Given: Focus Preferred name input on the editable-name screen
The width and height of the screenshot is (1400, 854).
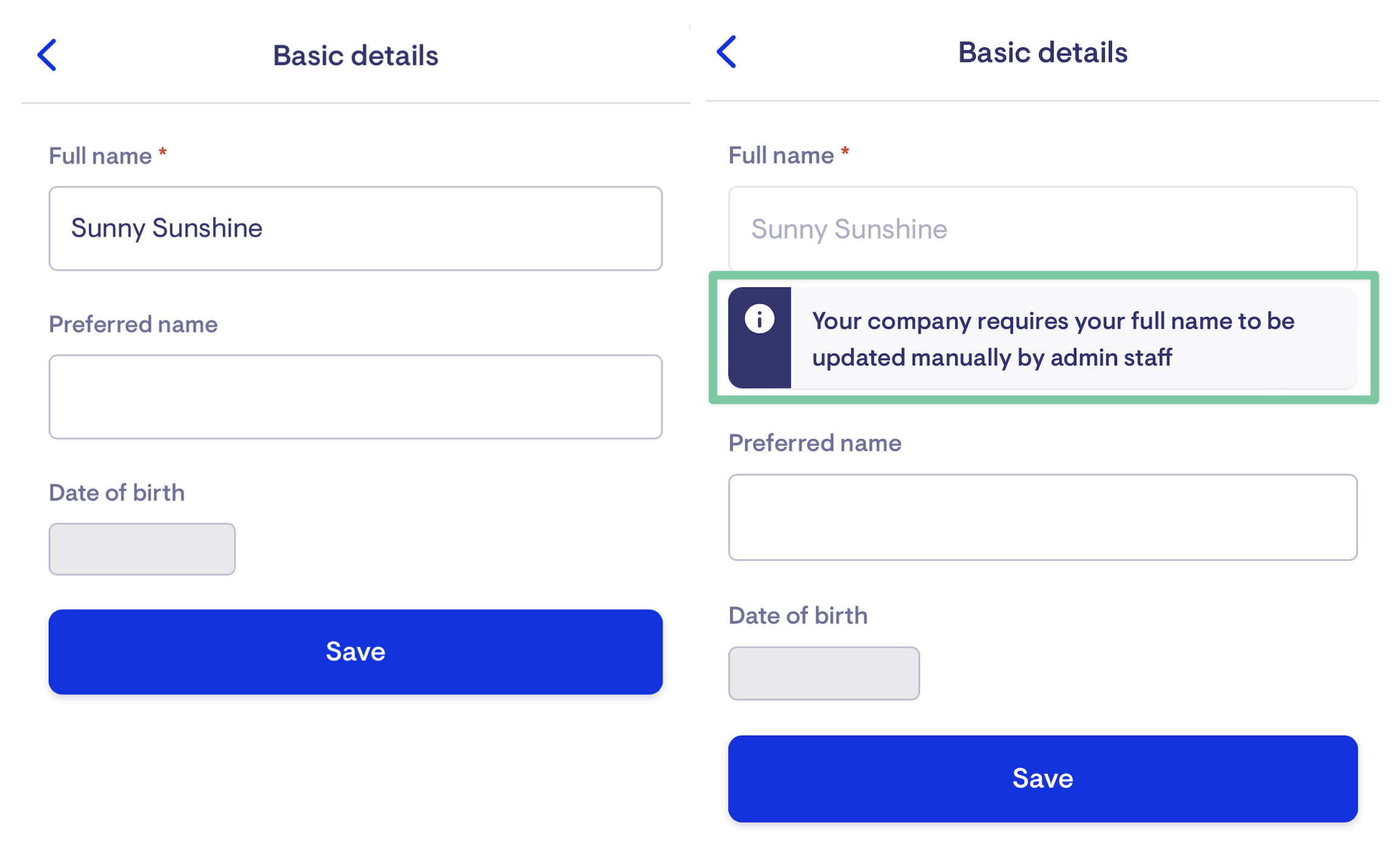Looking at the screenshot, I should point(355,396).
